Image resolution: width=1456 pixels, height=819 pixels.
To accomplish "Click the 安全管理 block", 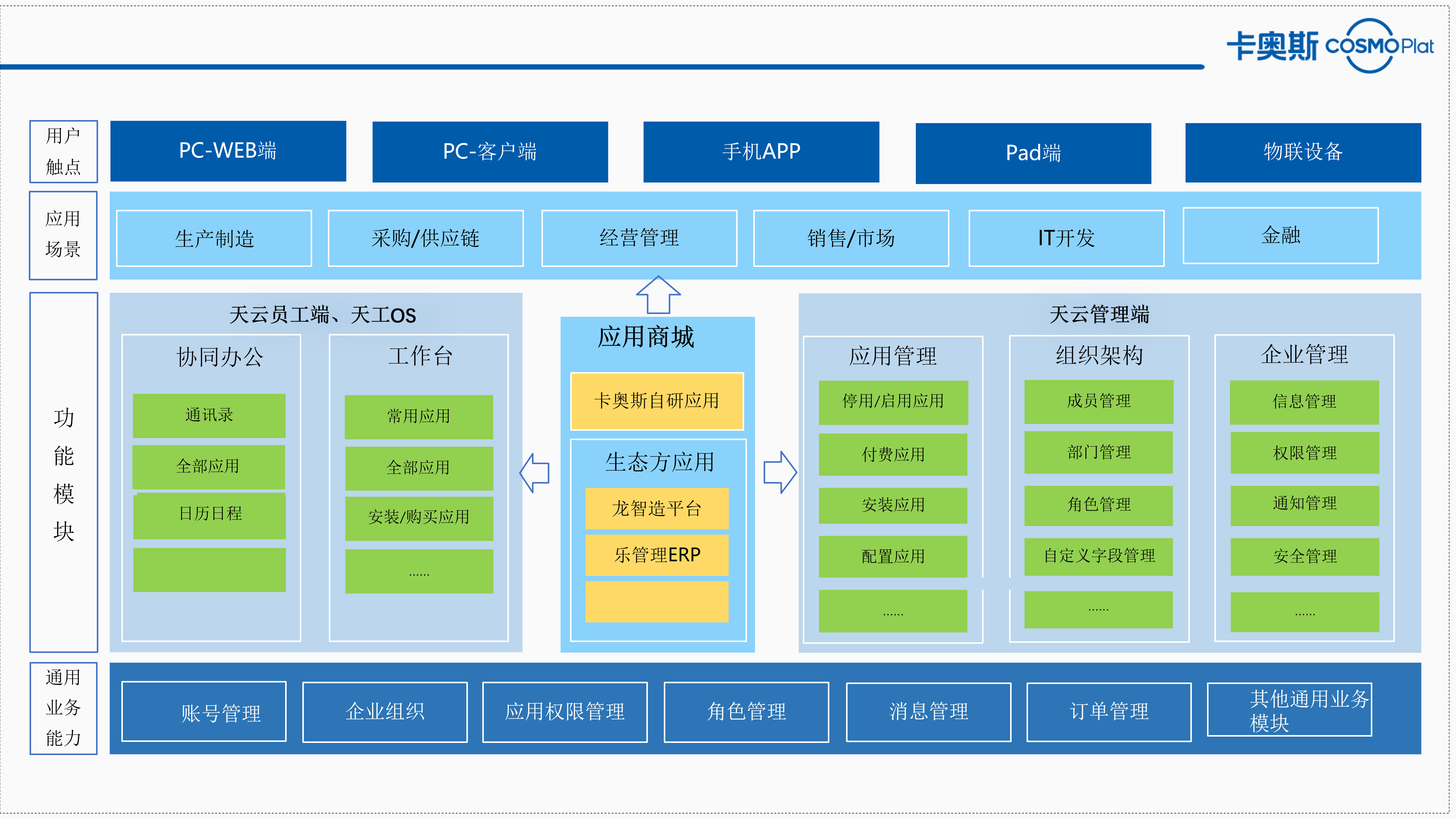I will (1305, 557).
